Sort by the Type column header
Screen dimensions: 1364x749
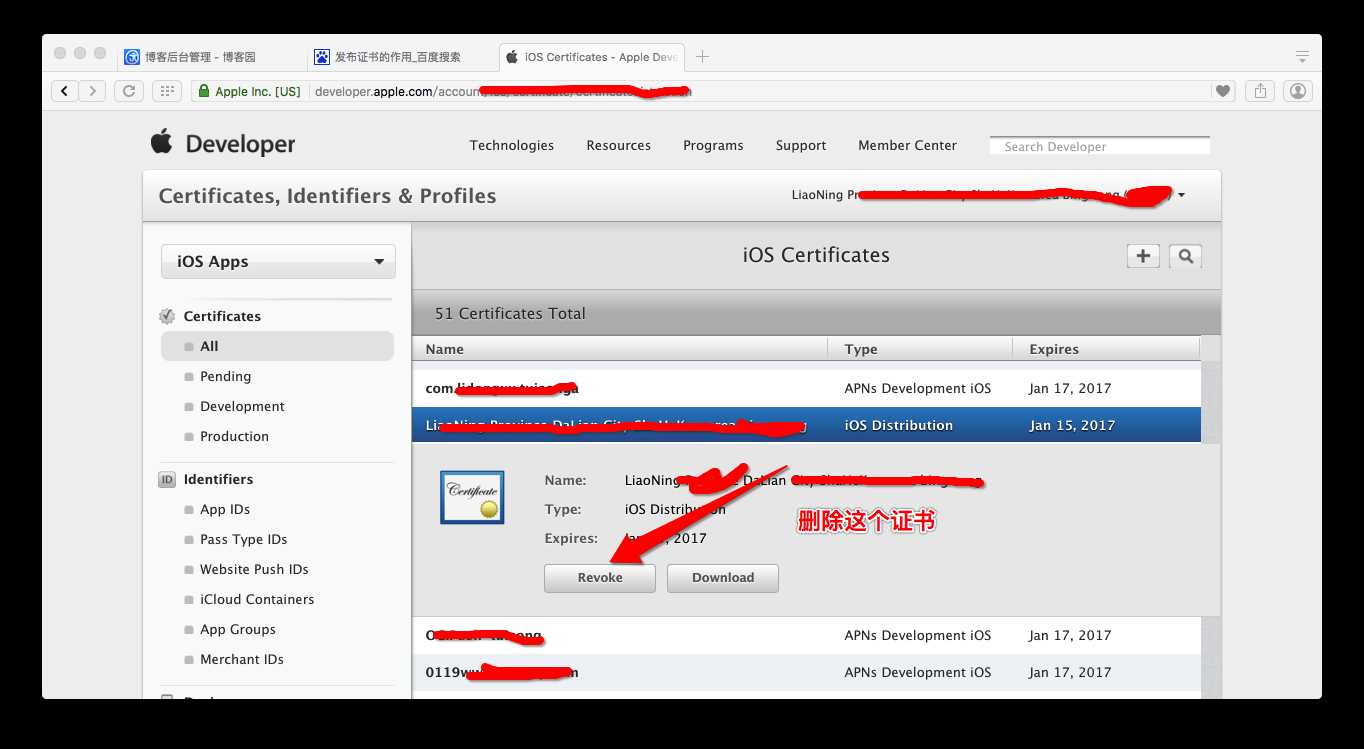click(x=921, y=349)
